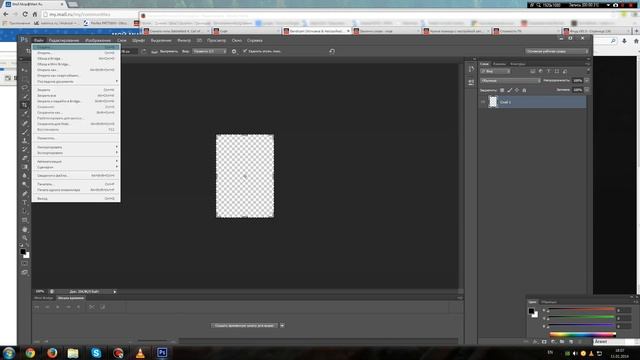Select the Horizontal Type tool
The height and width of the screenshot is (360, 640).
pyautogui.click(x=24, y=202)
